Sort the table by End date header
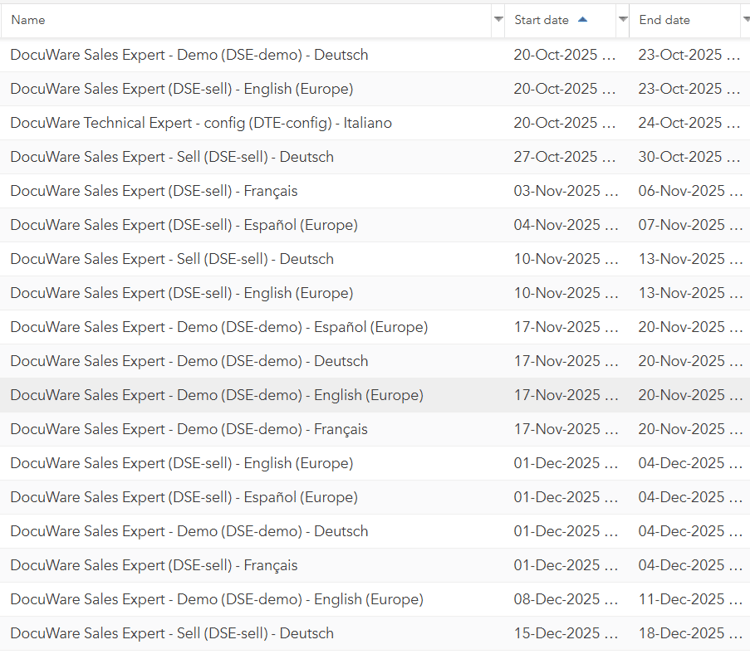Screen dimensions: 750x654 [664, 20]
